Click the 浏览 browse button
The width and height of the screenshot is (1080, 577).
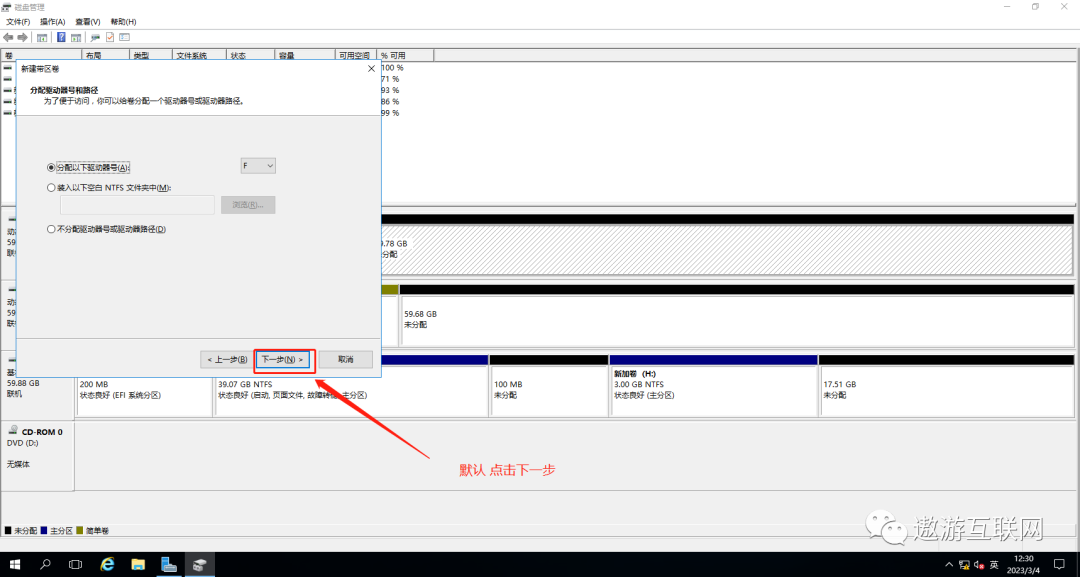(248, 205)
